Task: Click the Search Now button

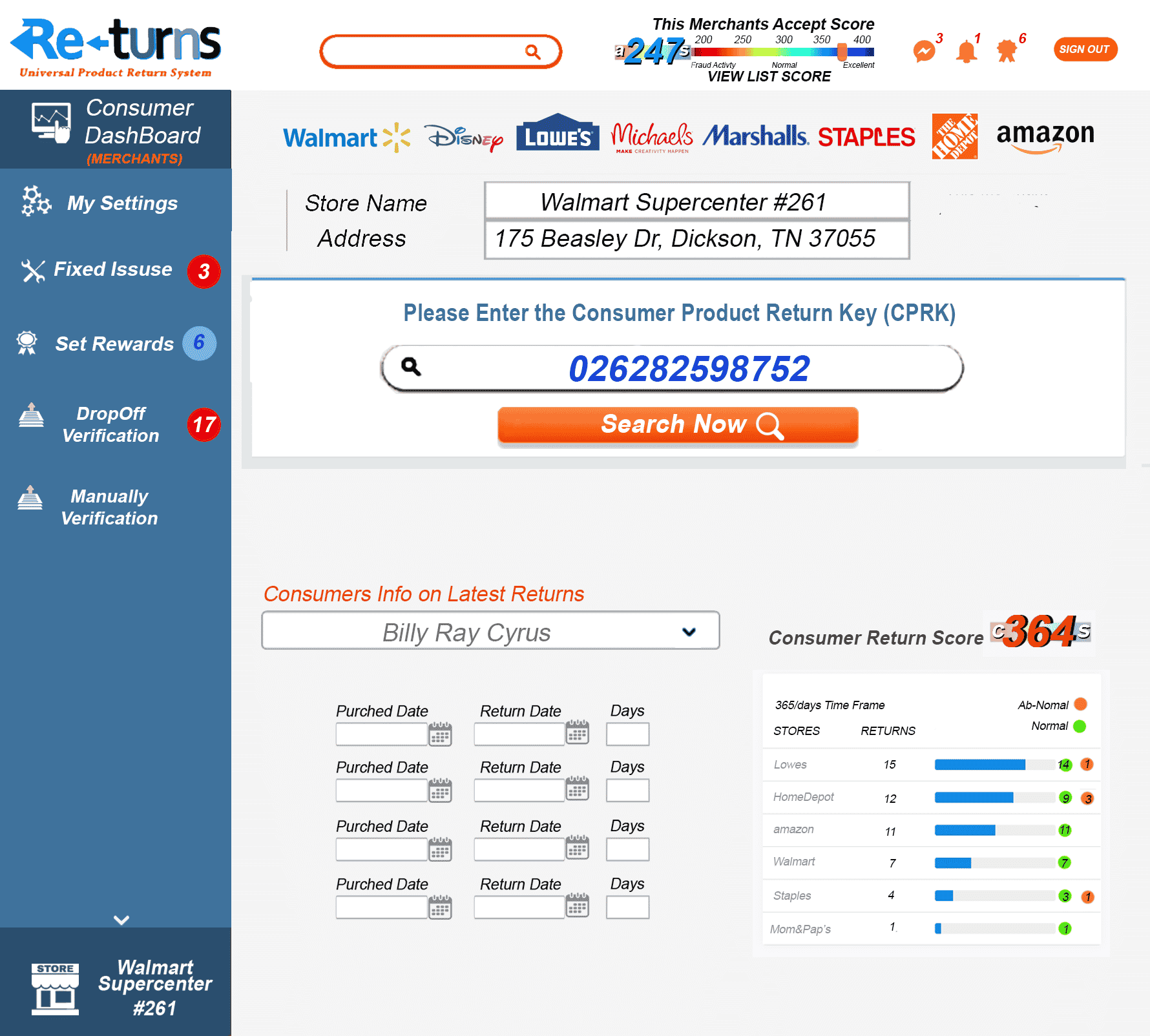Action: [678, 426]
